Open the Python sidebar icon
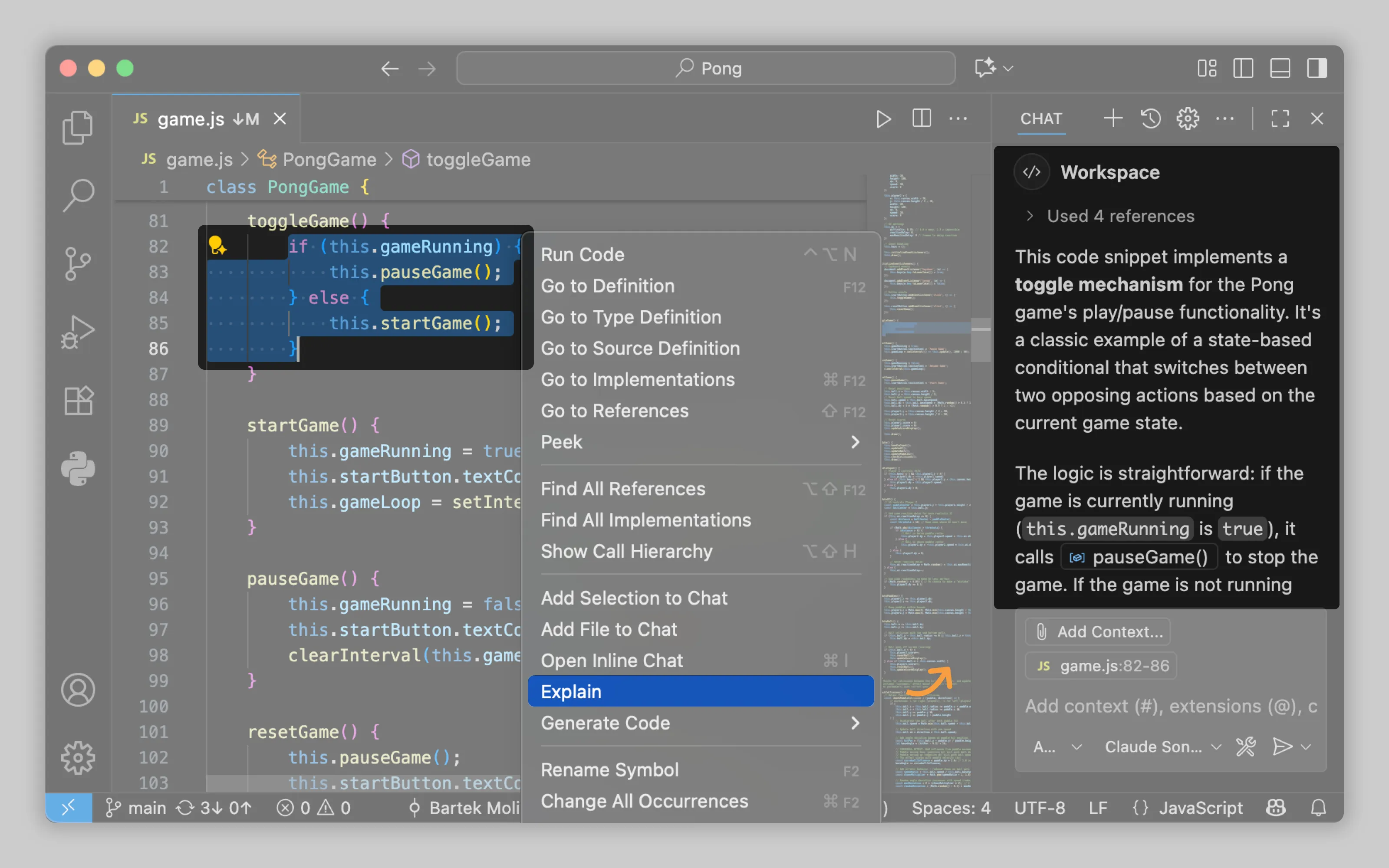The image size is (1389, 868). (78, 468)
